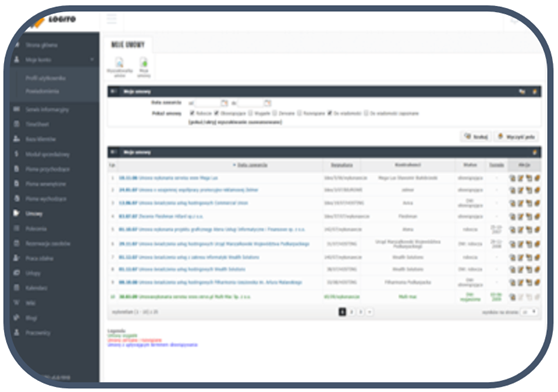Image resolution: width=558 pixels, height=392 pixels.
Task: Click the dollar icon for Moduł sprzedażowy
Action: [17, 154]
